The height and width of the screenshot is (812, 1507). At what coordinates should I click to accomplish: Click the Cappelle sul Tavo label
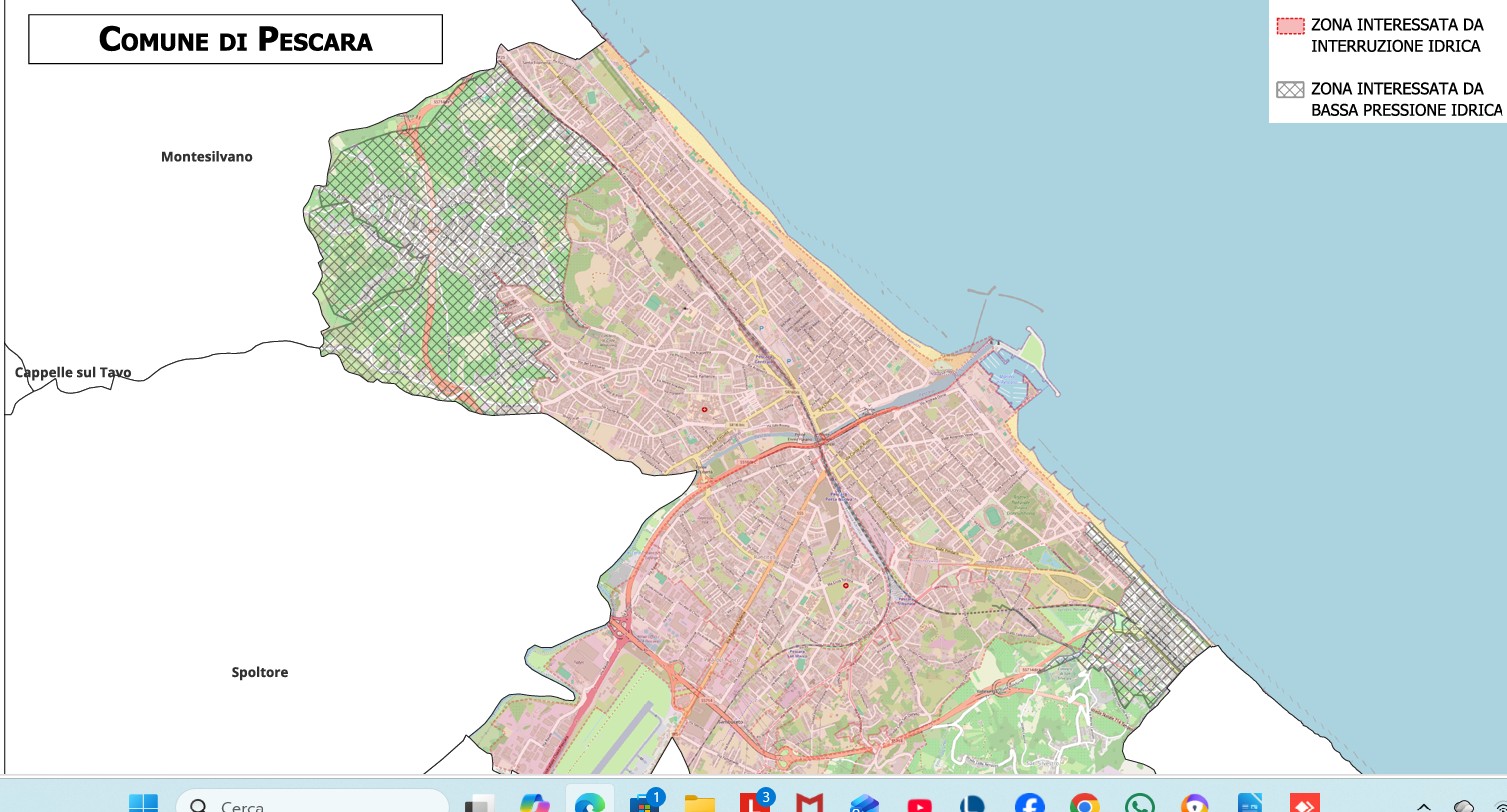click(73, 373)
